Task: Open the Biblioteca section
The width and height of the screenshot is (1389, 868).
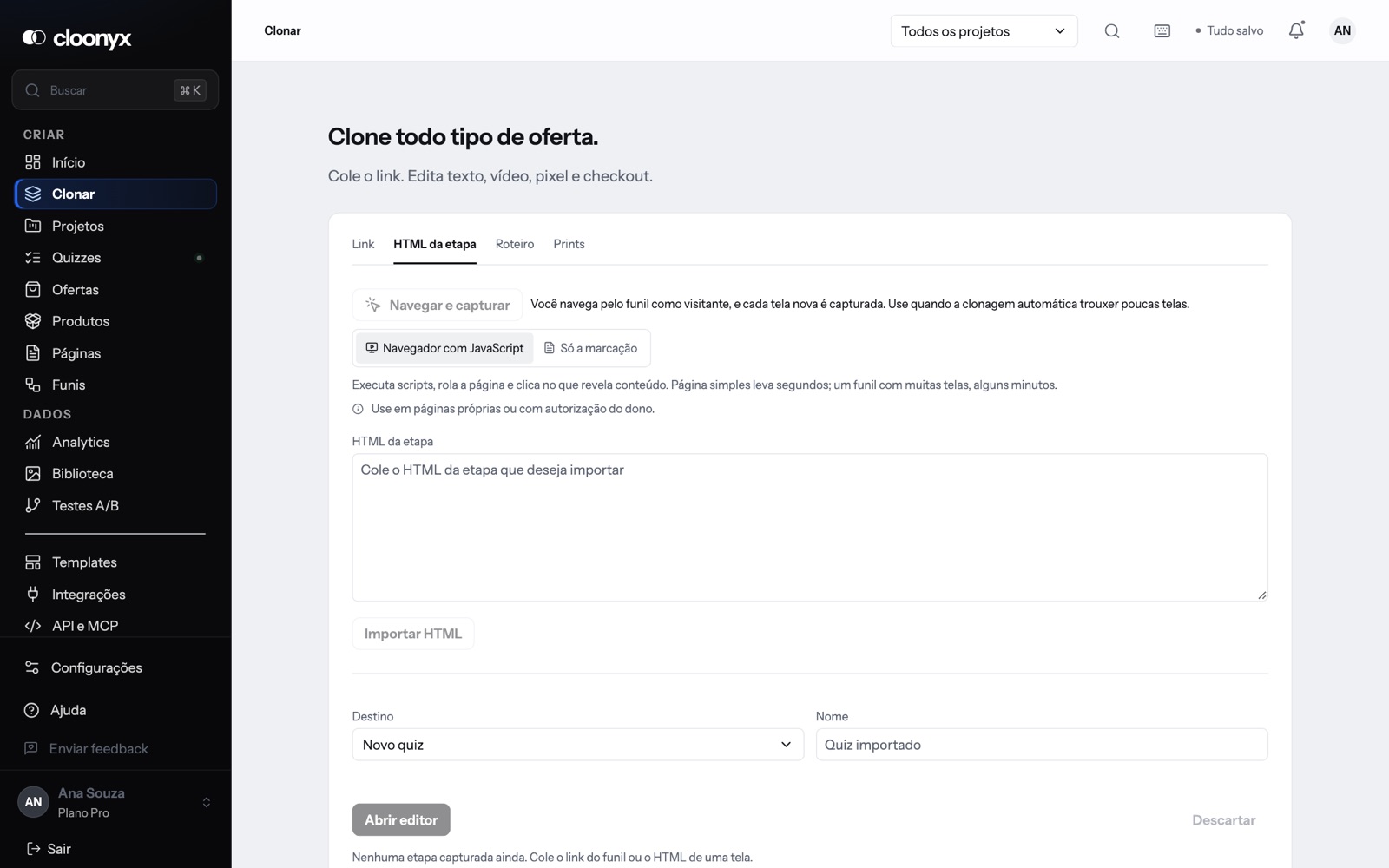Action: point(115,473)
